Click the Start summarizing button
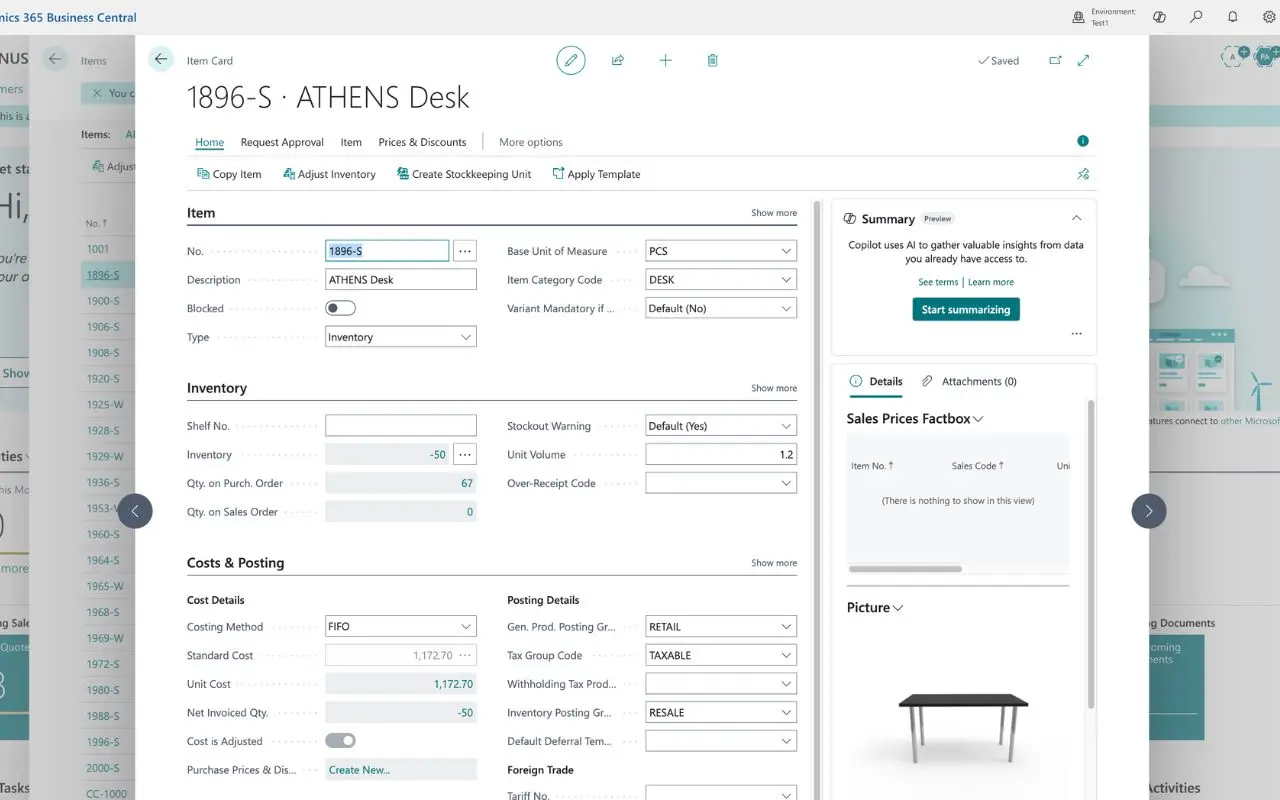 [x=966, y=310]
